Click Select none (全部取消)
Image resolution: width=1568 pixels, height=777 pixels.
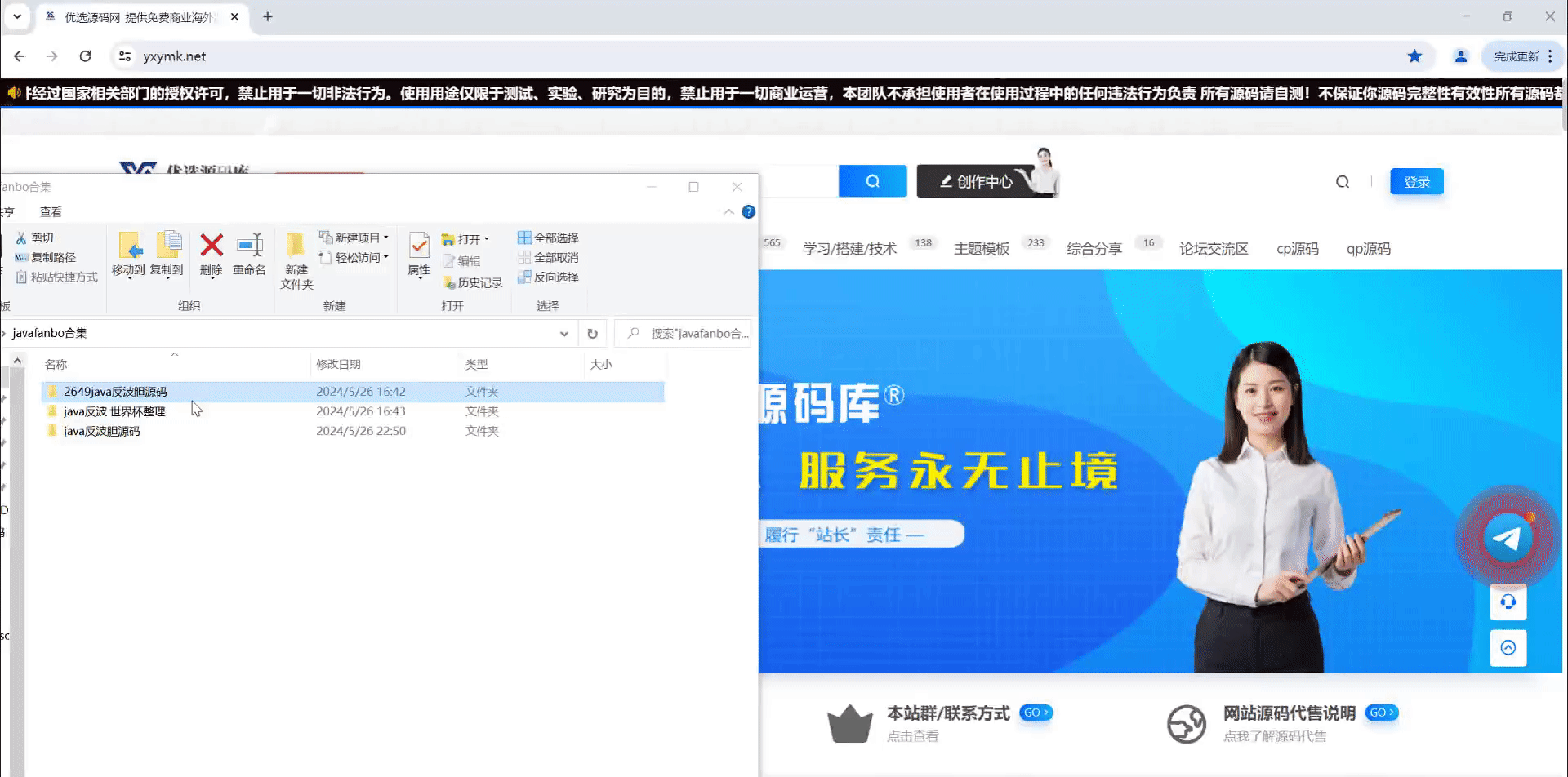click(x=548, y=257)
